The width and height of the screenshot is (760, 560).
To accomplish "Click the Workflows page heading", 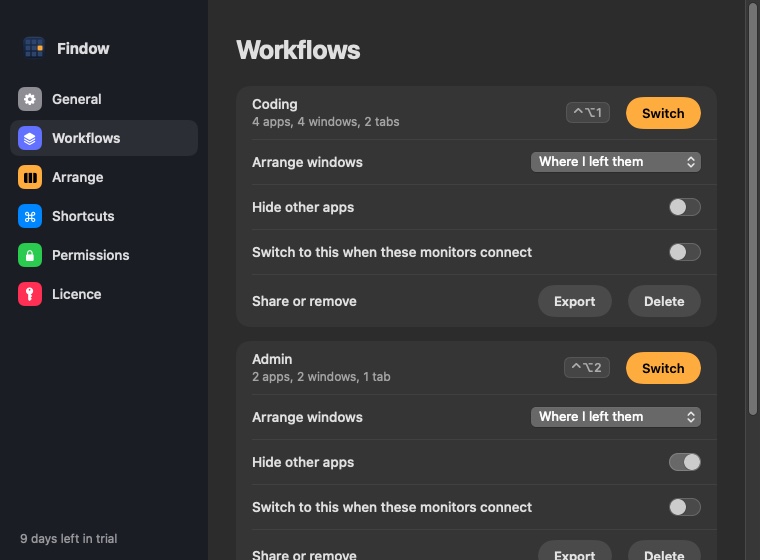I will (298, 50).
